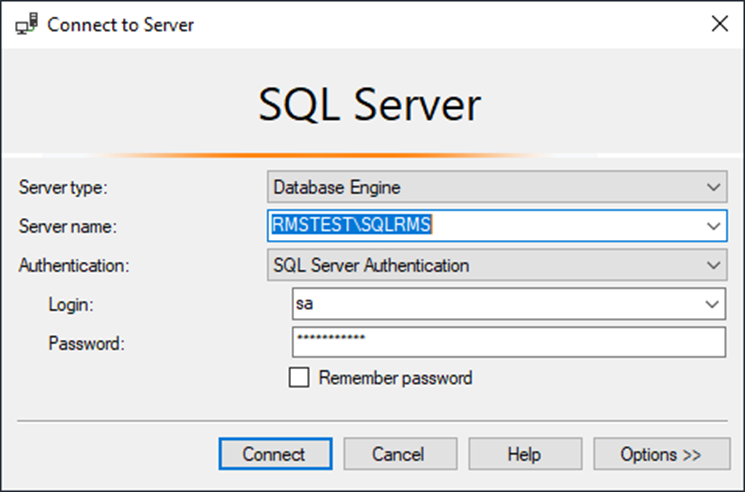Expand Options >> for more settings

pos(662,454)
